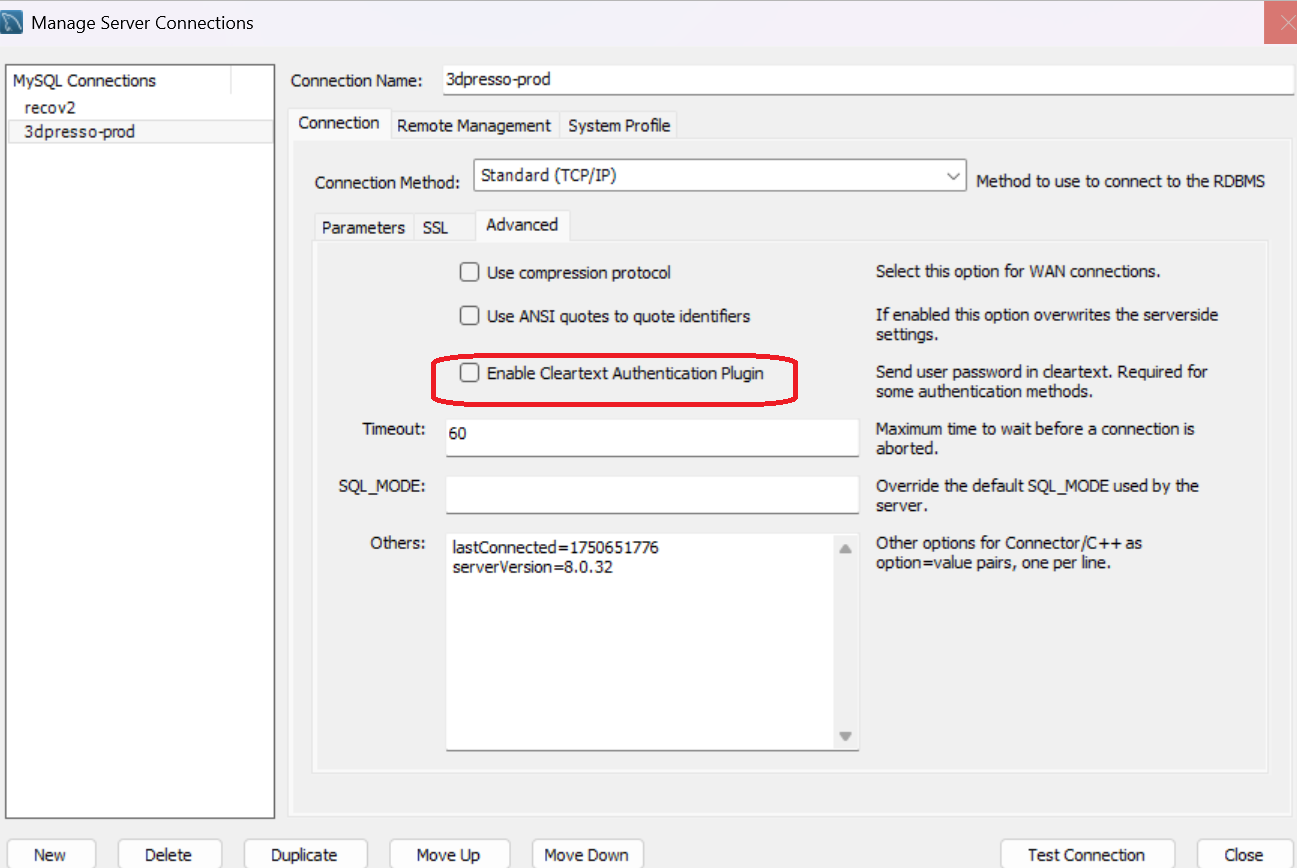
Task: Click the MySQL Connections list header
Action: [x=120, y=80]
